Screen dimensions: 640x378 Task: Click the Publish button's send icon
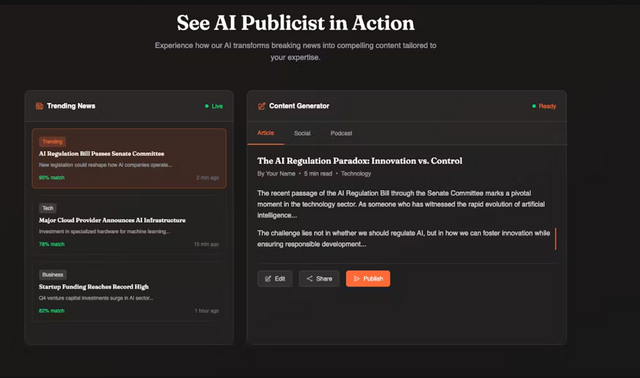coord(356,278)
